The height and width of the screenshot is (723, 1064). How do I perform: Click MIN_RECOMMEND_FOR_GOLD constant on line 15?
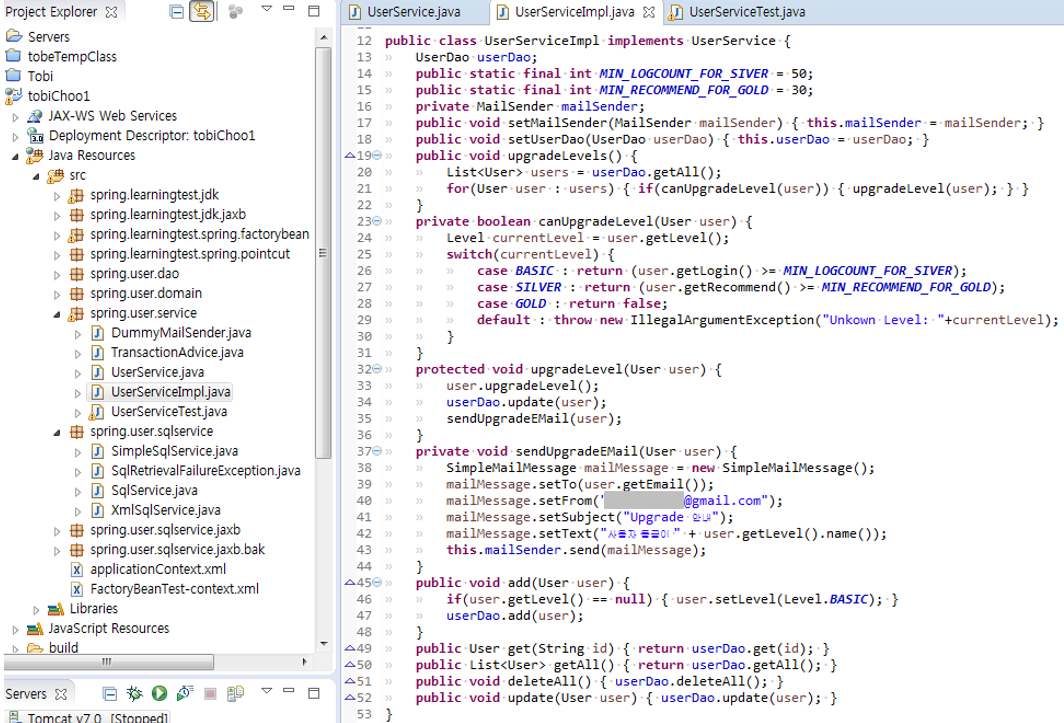tap(683, 90)
